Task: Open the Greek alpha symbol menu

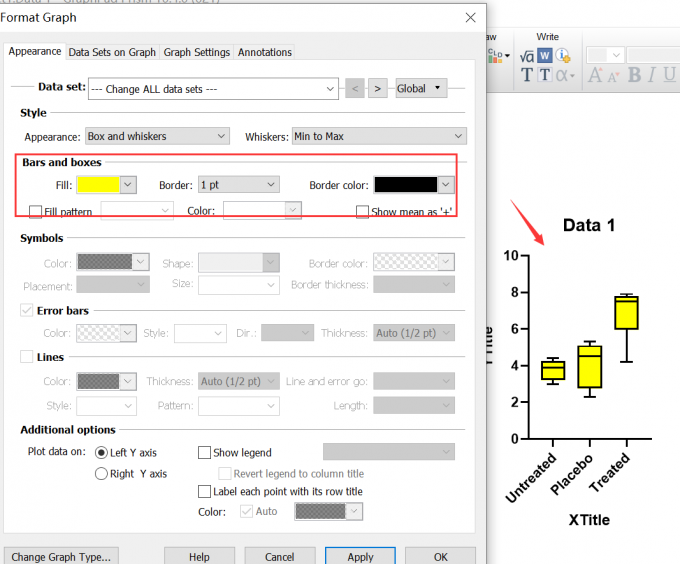Action: point(565,75)
